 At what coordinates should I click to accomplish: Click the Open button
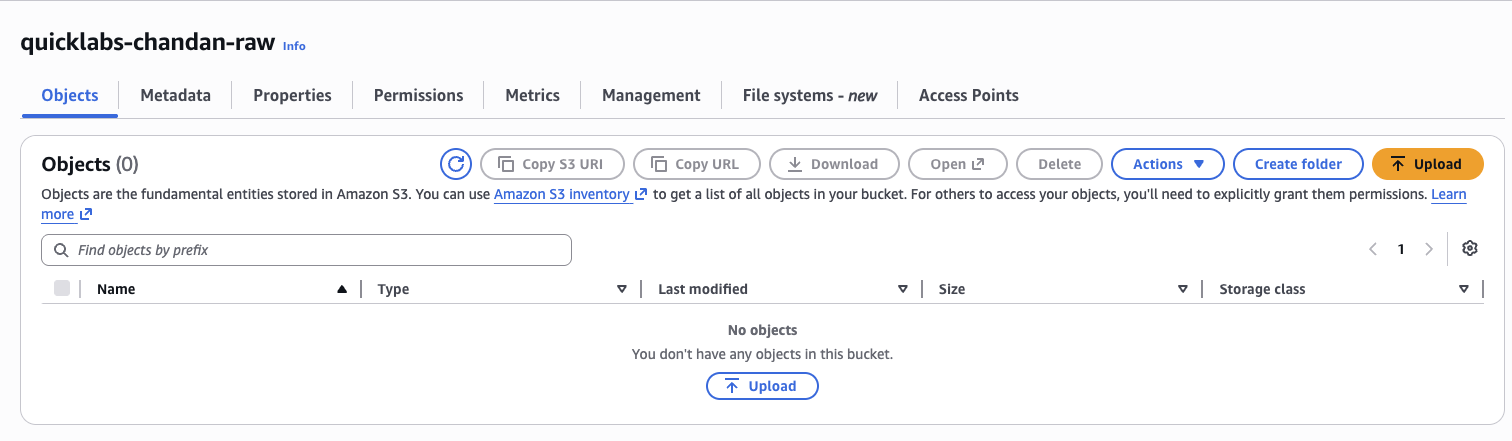tap(958, 164)
